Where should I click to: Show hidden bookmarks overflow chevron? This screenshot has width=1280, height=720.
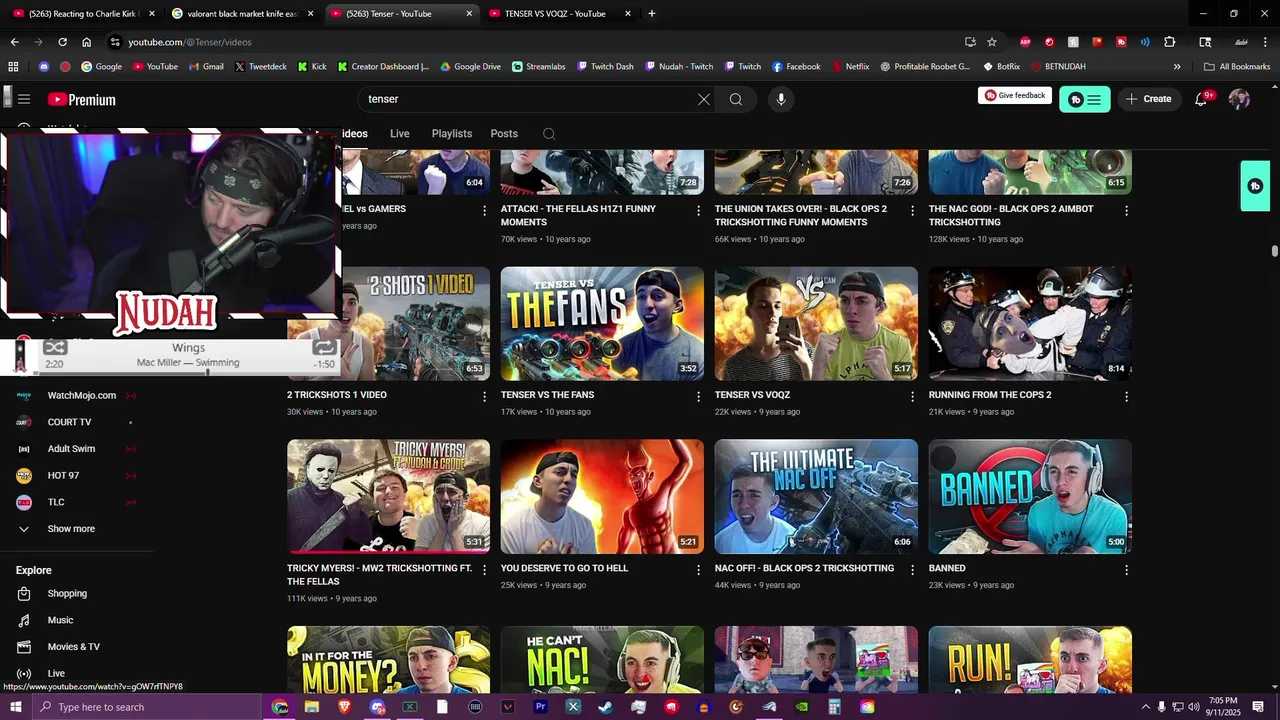point(1177,67)
